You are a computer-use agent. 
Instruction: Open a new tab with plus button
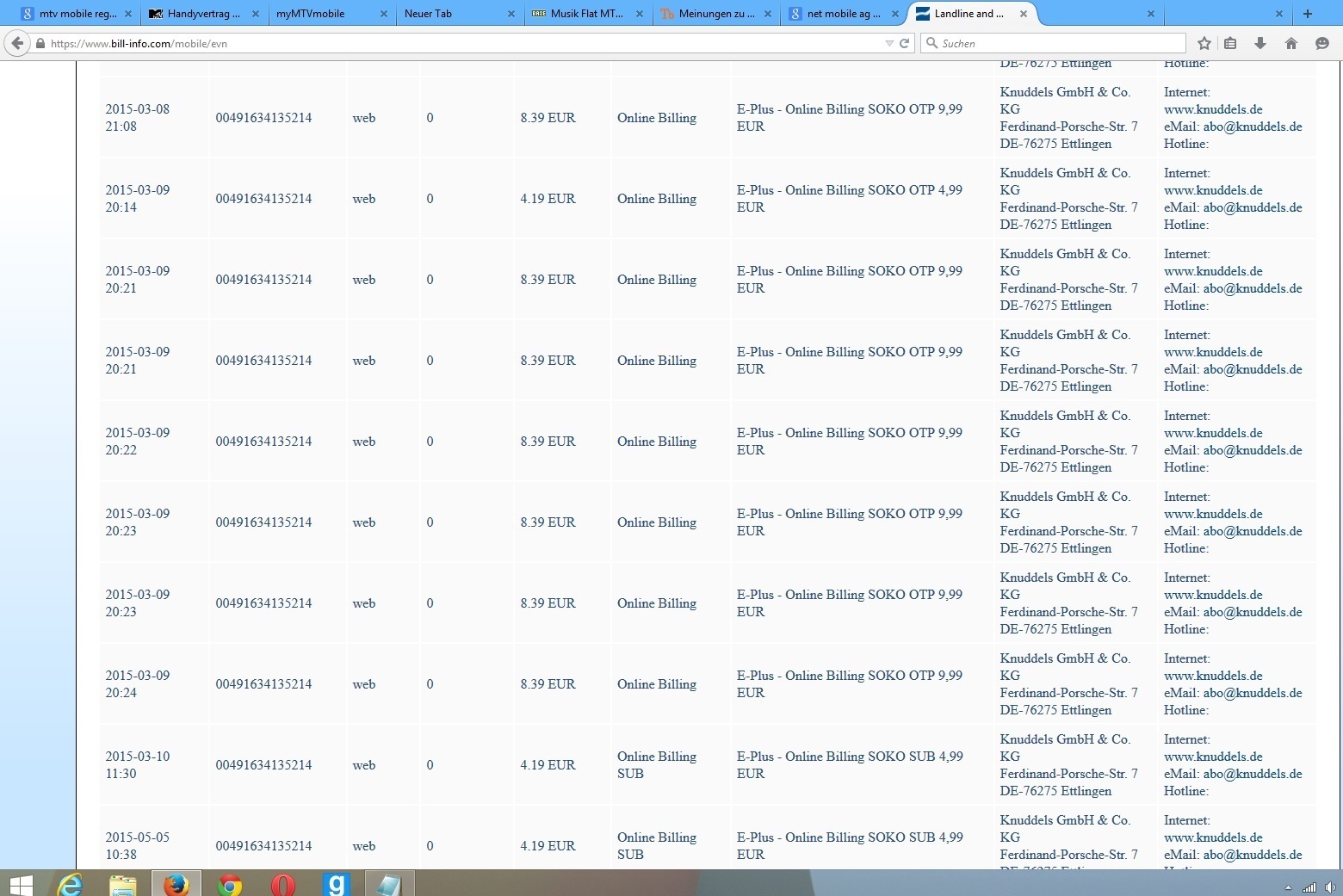click(x=1307, y=14)
